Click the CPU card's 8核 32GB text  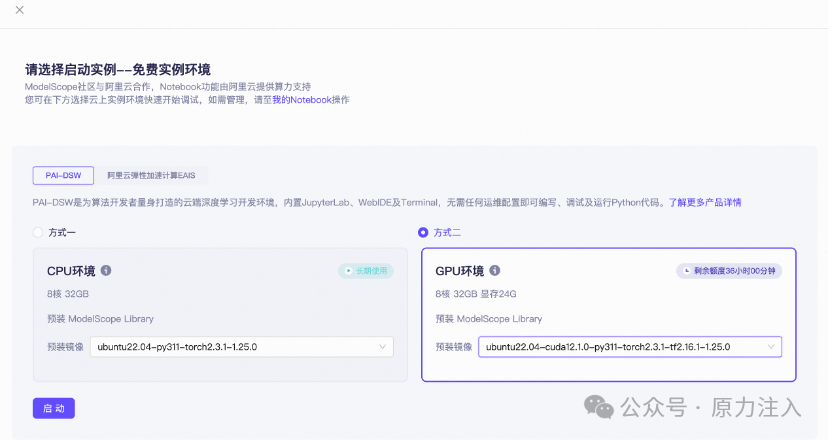68,294
